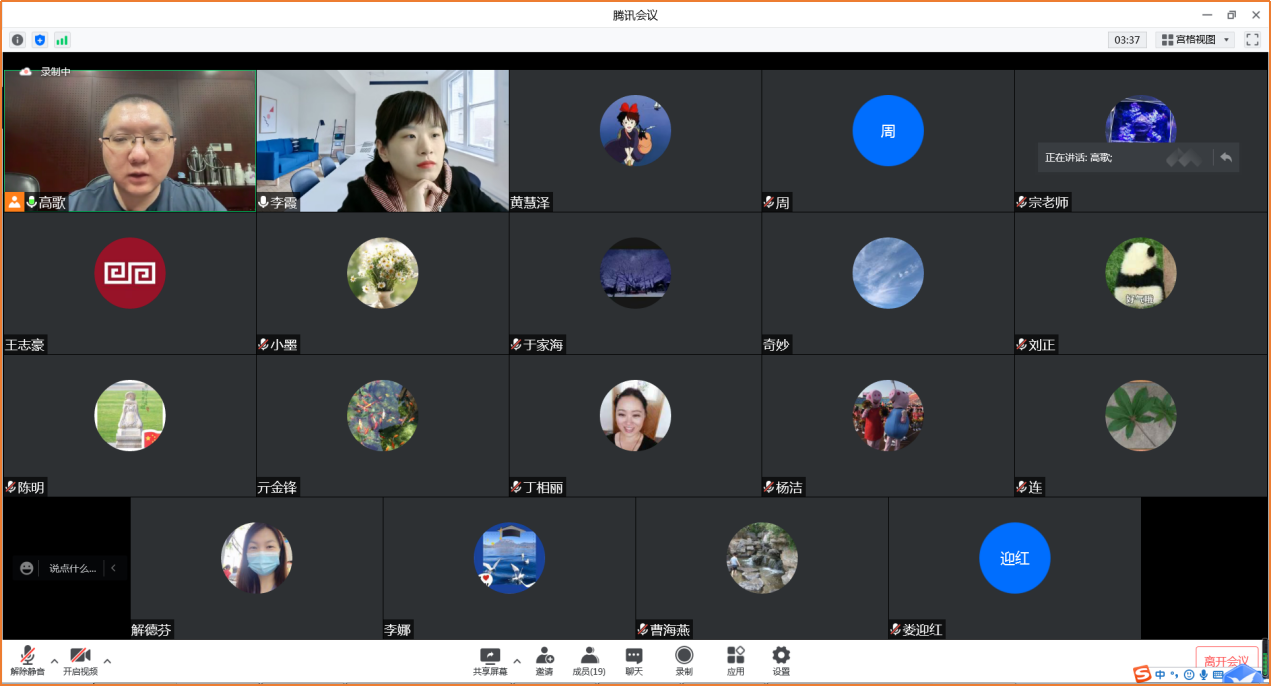Click the blue 周 avatar circle

tap(888, 131)
